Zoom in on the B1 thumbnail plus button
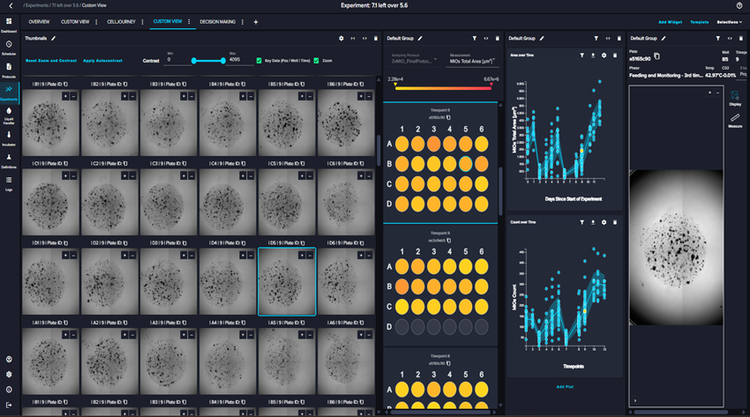The width and height of the screenshot is (750, 417). coord(66,97)
